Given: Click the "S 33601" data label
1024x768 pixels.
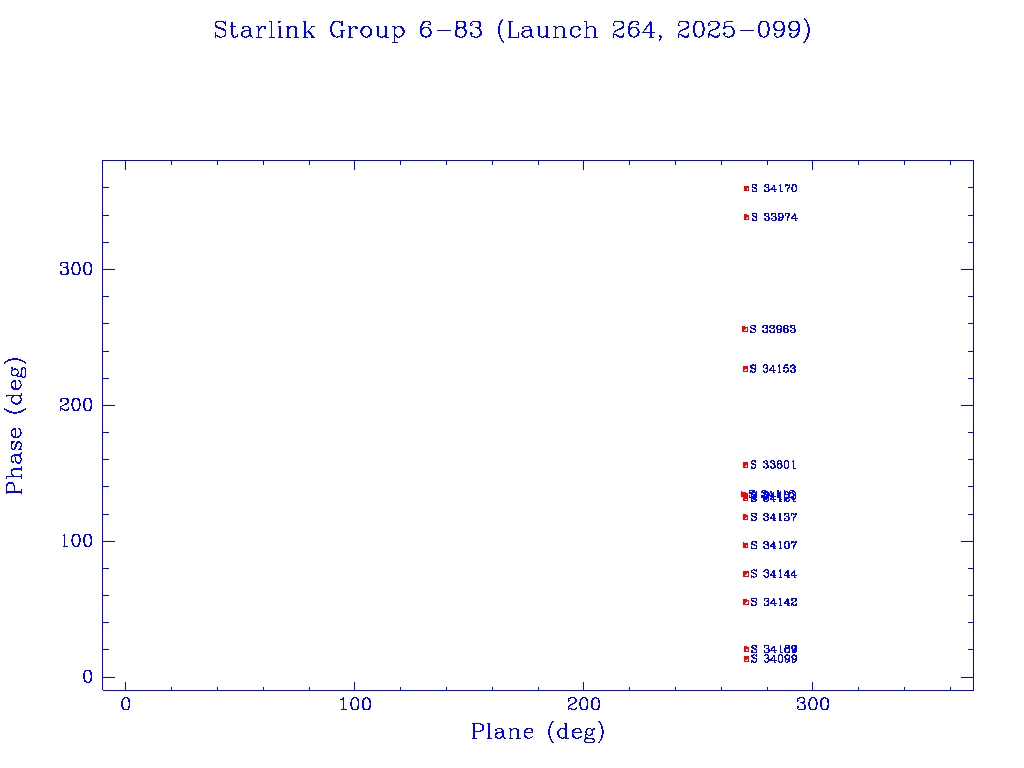Looking at the screenshot, I should [773, 465].
